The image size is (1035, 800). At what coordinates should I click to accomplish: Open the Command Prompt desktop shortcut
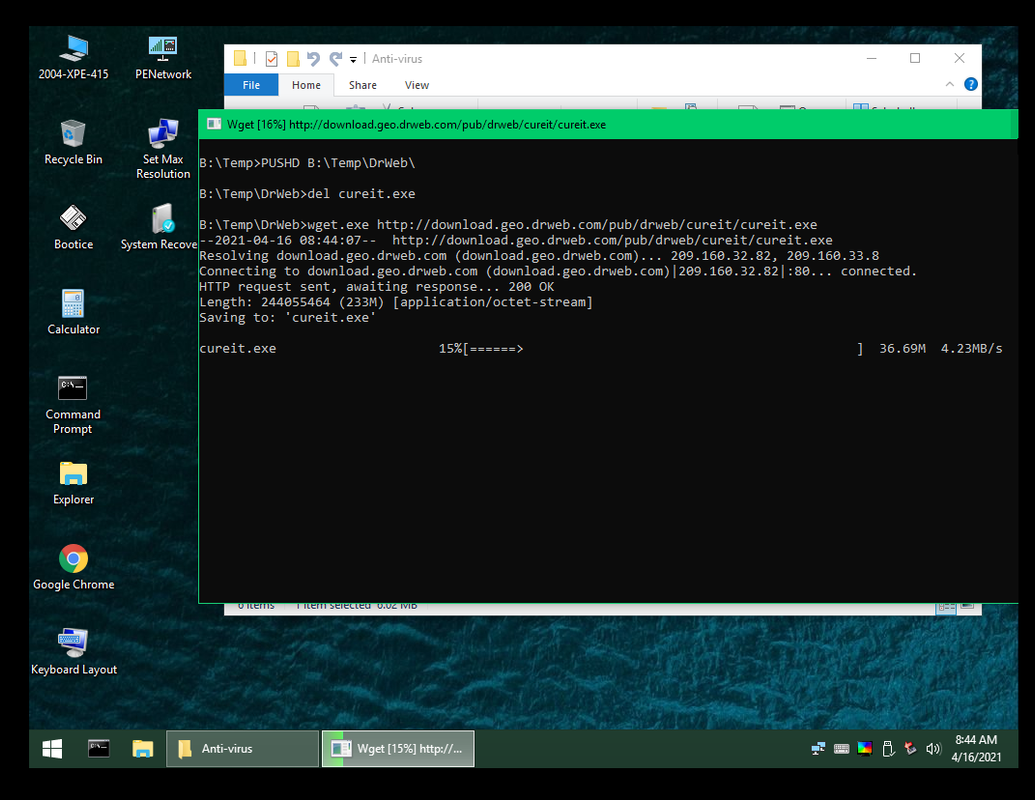click(x=73, y=404)
